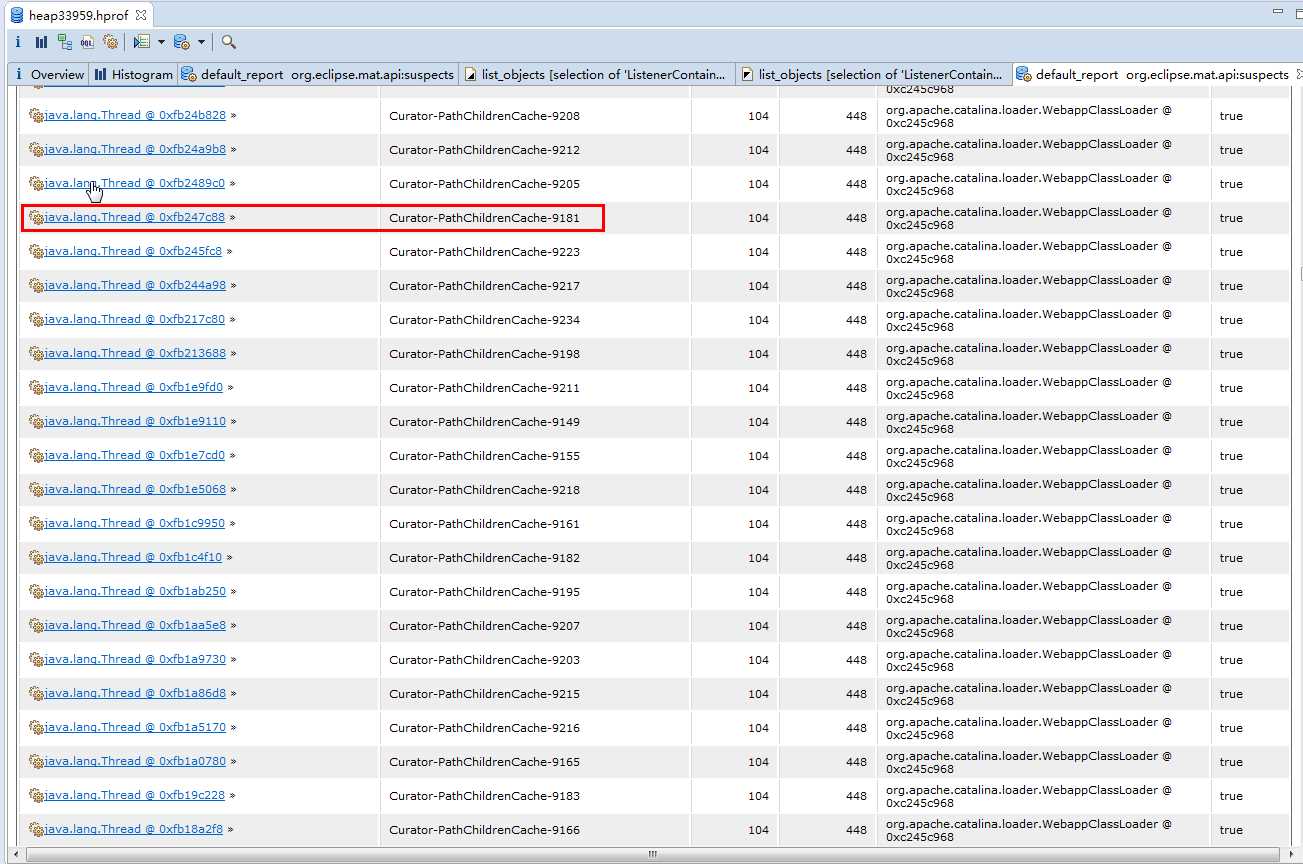Open link java.lang.Thread @ 0xfb1c9950
The width and height of the screenshot is (1303, 864).
(x=135, y=523)
